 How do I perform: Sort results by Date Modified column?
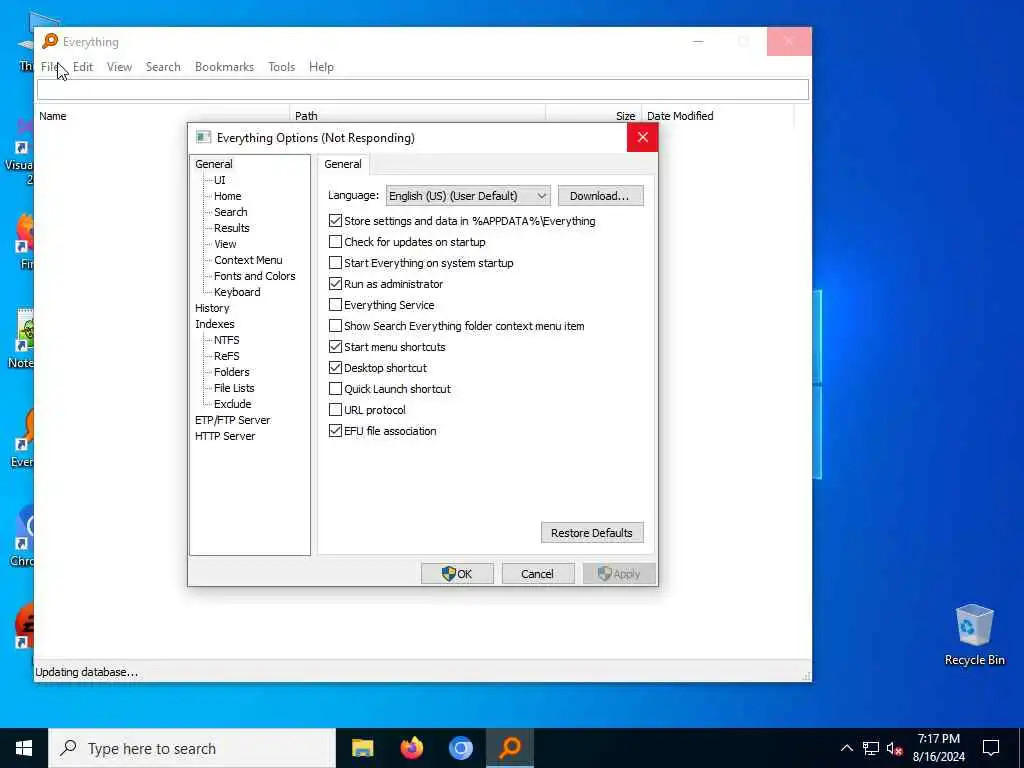tap(718, 116)
